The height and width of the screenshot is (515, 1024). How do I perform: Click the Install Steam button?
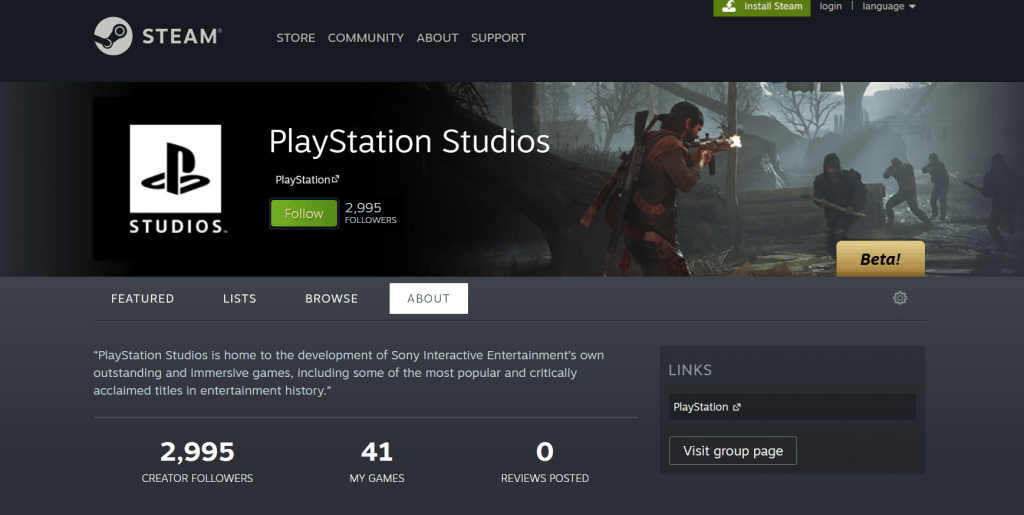click(761, 7)
